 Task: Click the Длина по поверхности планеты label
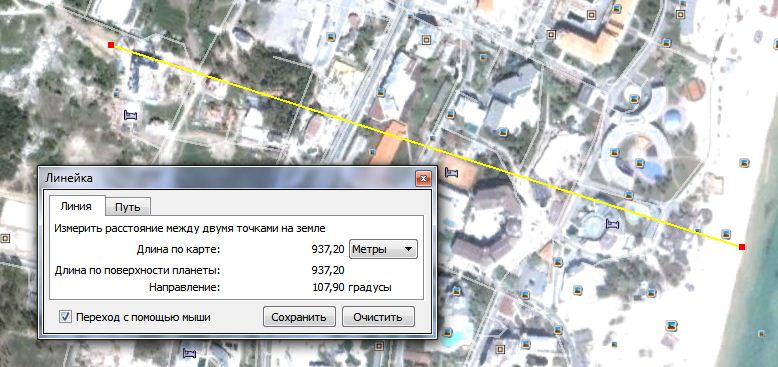tap(137, 271)
